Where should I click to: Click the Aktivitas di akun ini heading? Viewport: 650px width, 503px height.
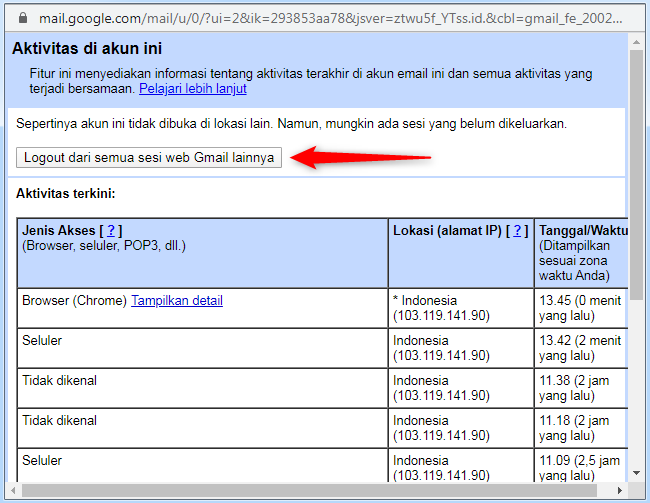click(87, 49)
